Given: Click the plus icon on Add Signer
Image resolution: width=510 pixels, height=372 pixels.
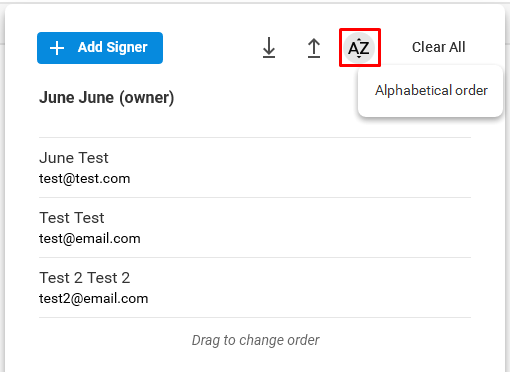Looking at the screenshot, I should pyautogui.click(x=57, y=48).
